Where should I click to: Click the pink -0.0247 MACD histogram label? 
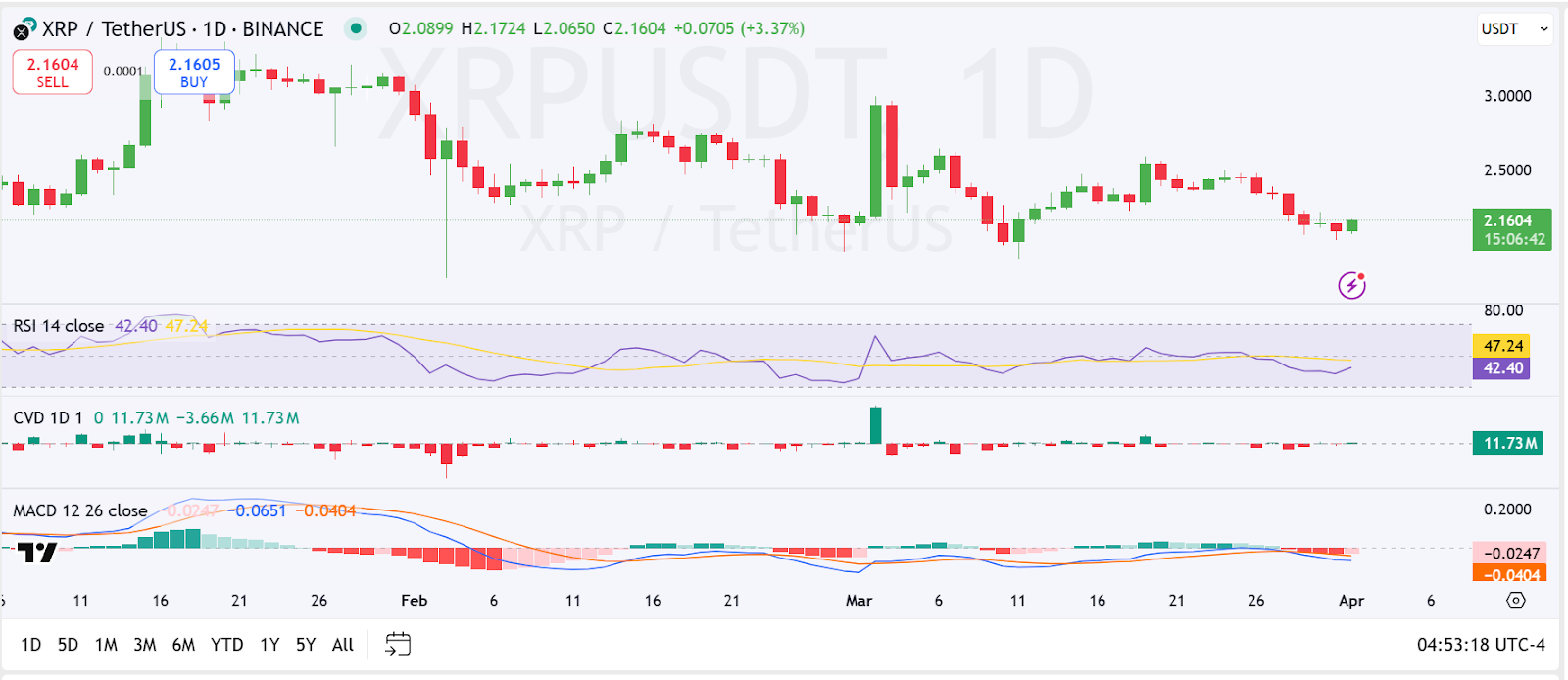1509,553
